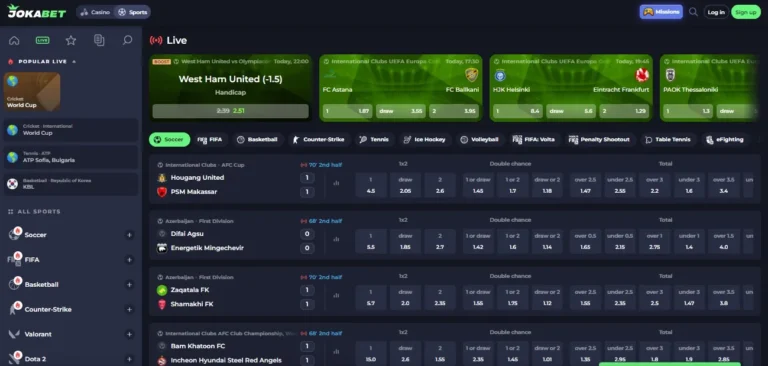The width and height of the screenshot is (768, 366).
Task: Bet West Ham handicap odds 2.51
Action: 231,111
